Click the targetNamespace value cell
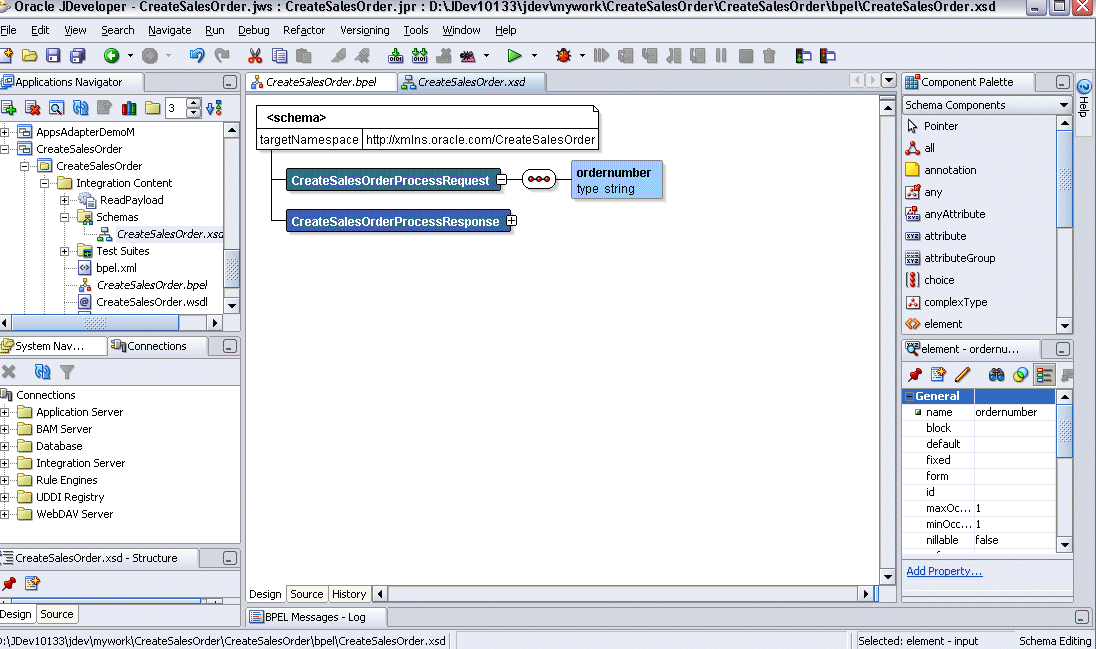The height and width of the screenshot is (649, 1096). coord(480,139)
